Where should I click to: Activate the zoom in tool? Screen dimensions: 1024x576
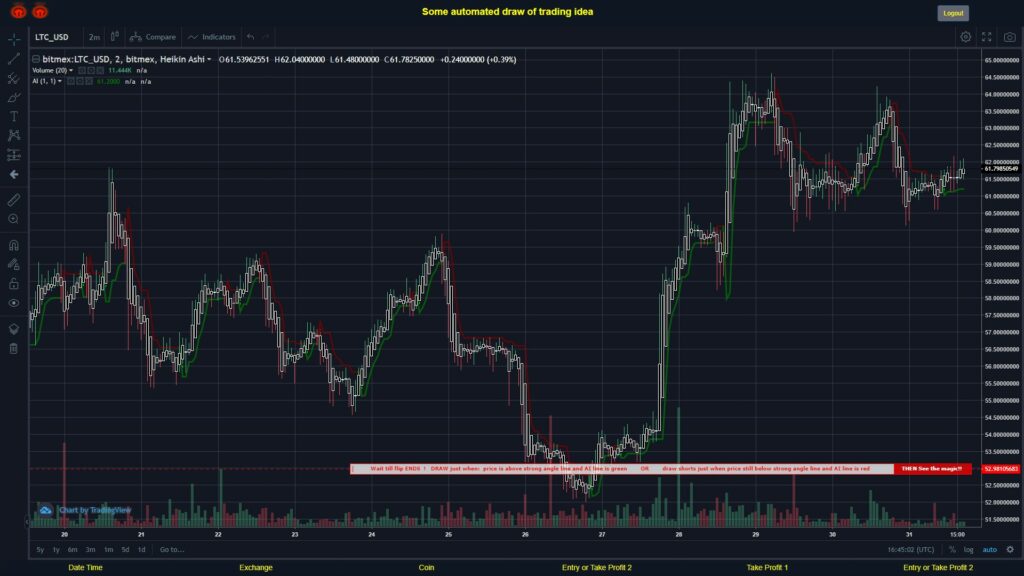point(14,219)
